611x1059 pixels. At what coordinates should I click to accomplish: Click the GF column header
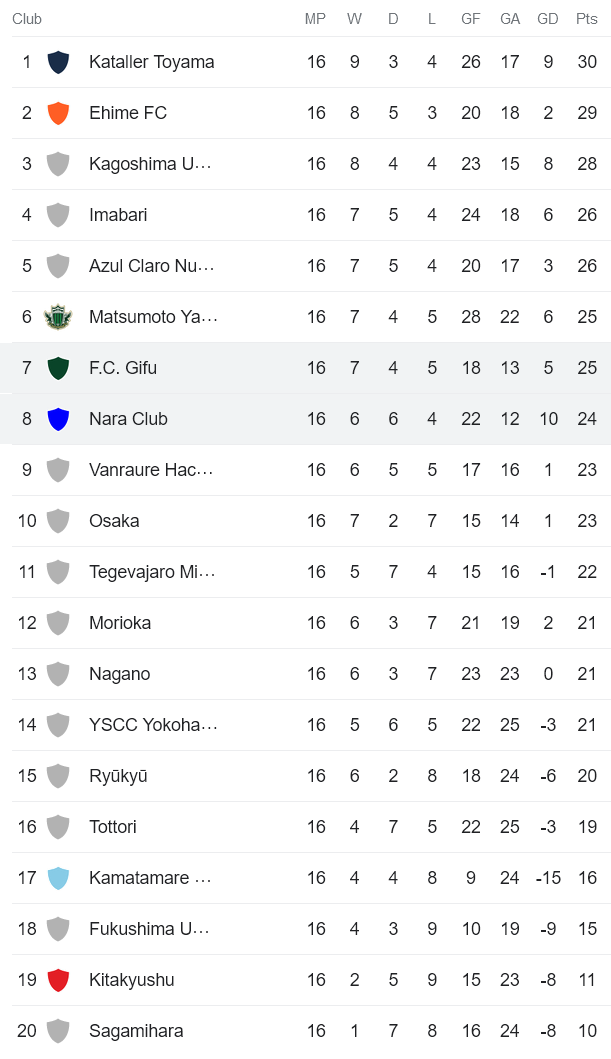tap(470, 18)
